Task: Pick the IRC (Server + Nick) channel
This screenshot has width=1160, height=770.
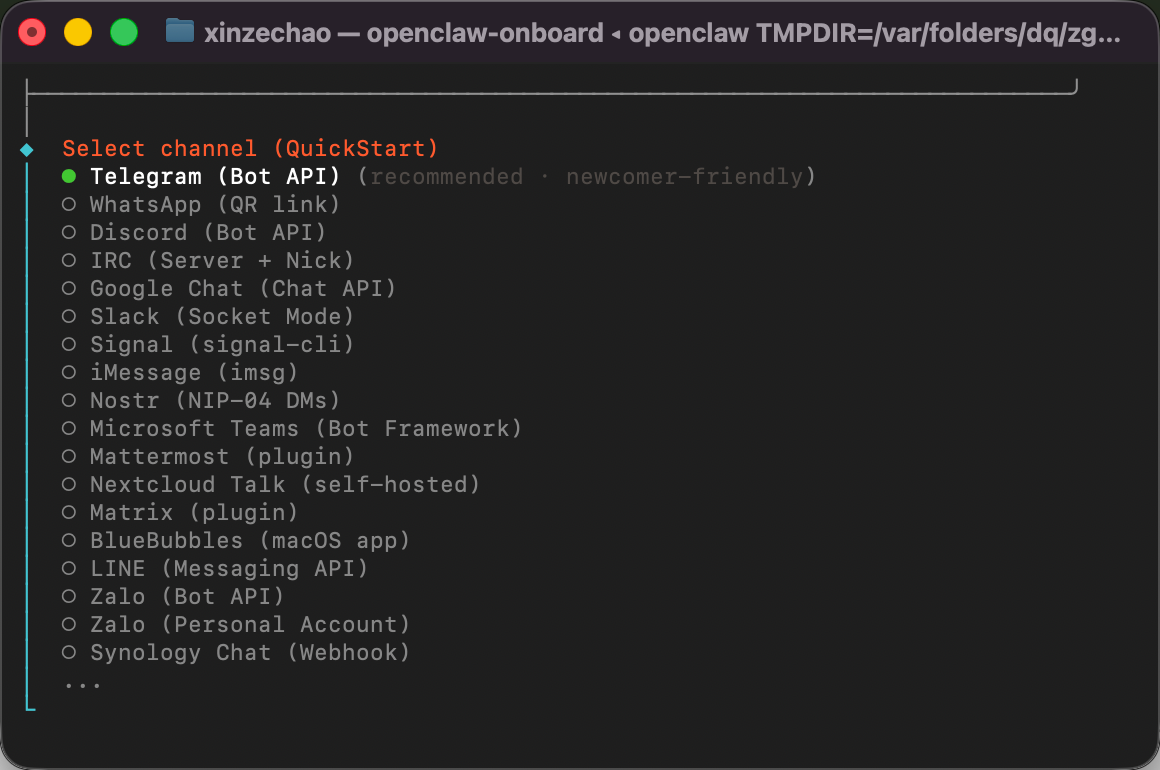Action: point(208,261)
